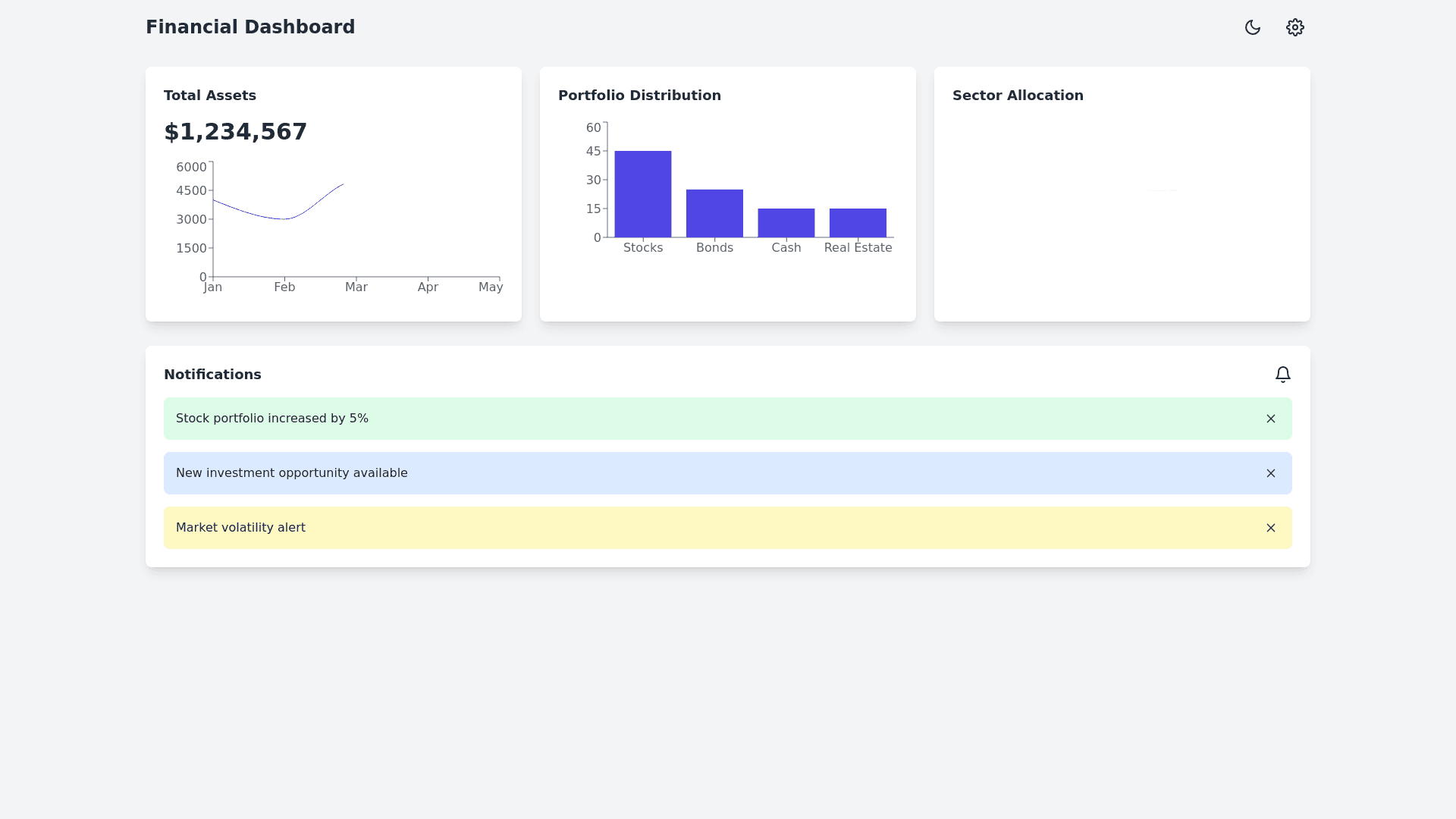The width and height of the screenshot is (1456, 819).
Task: Dismiss the new investment opportunity notification
Action: (x=1270, y=473)
